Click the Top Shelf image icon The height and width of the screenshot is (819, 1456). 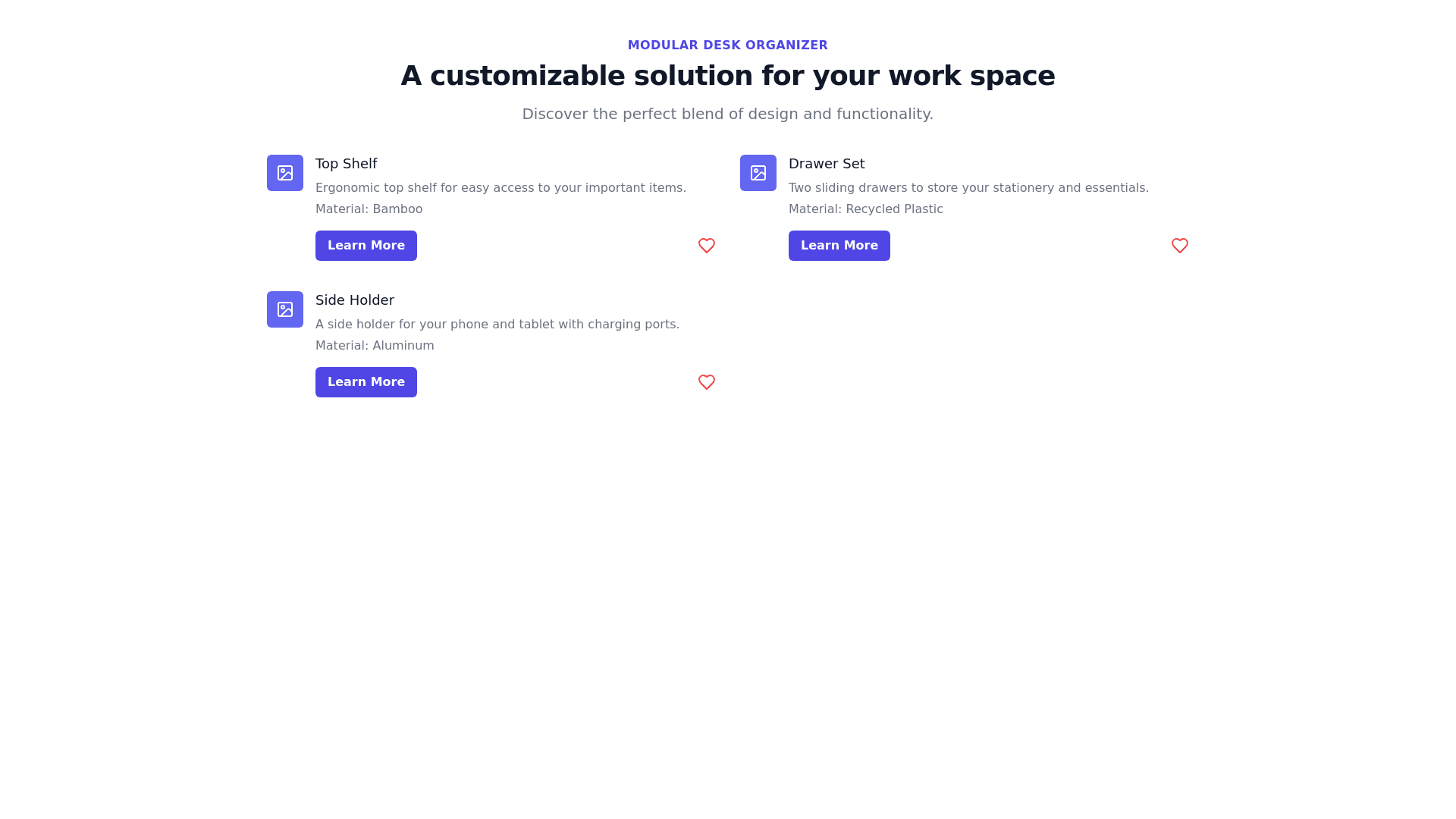click(x=285, y=173)
